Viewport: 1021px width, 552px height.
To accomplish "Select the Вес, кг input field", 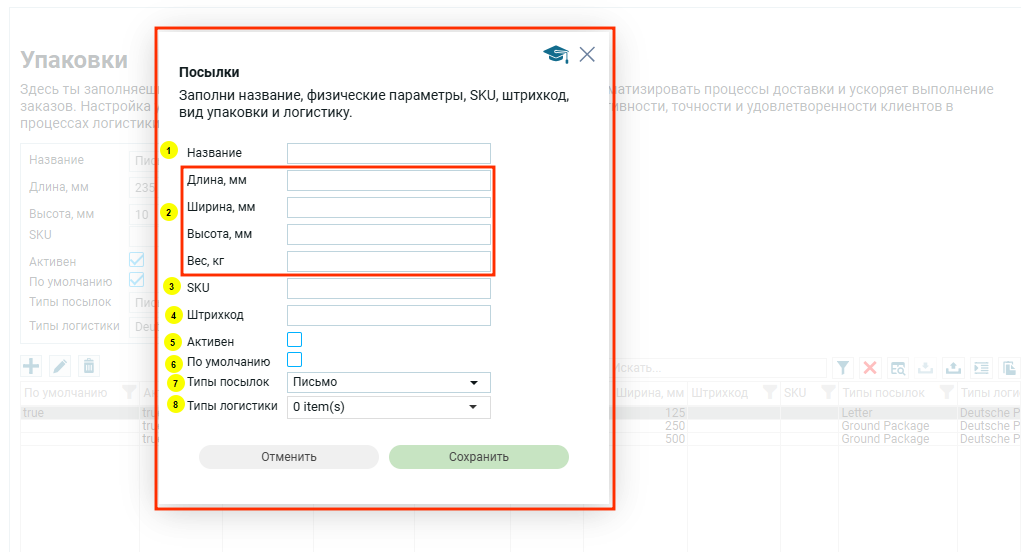I will coord(388,261).
